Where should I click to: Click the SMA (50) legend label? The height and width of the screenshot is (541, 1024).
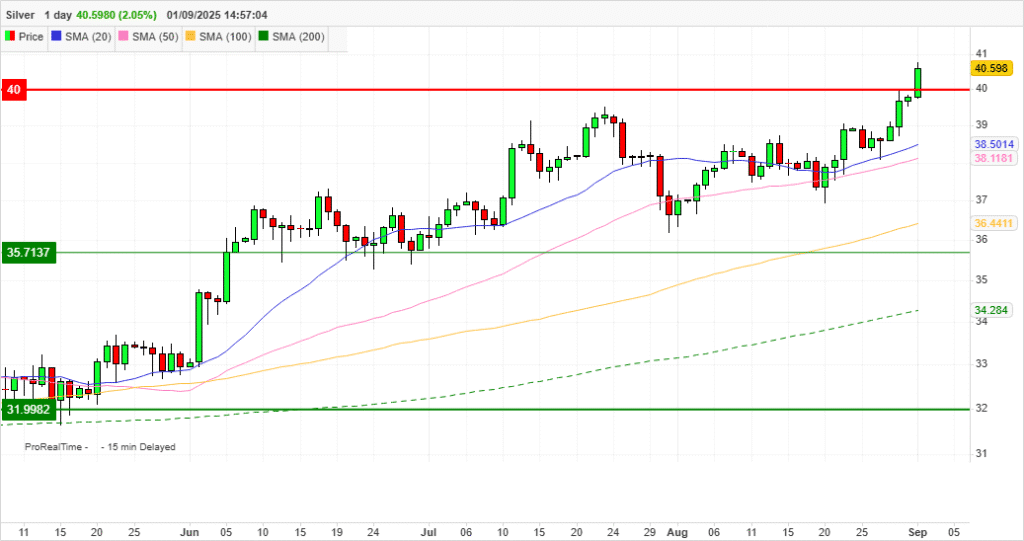pyautogui.click(x=156, y=37)
